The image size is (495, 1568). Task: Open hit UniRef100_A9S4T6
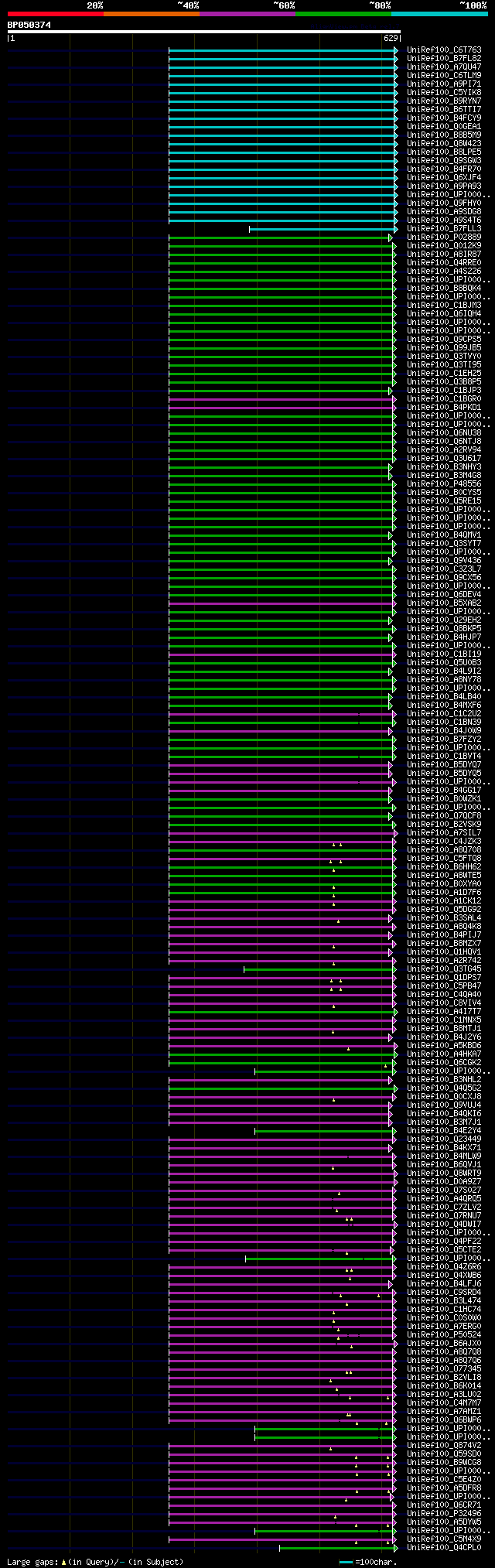tap(444, 220)
